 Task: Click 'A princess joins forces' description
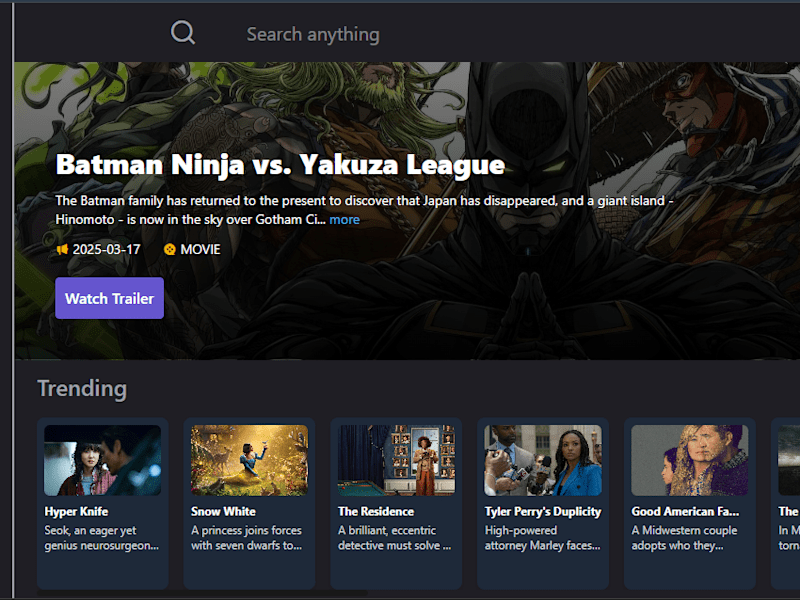click(x=246, y=538)
